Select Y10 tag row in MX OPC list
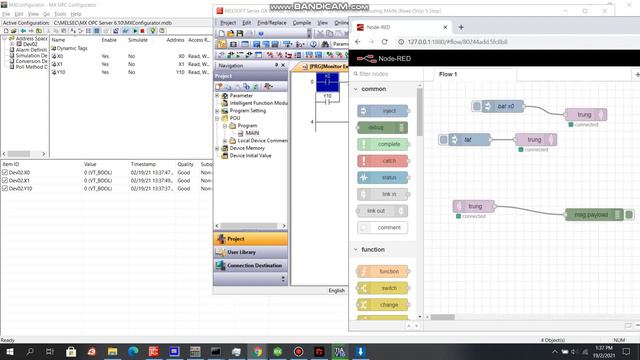Screen dimensions: 640x360 pos(131,72)
